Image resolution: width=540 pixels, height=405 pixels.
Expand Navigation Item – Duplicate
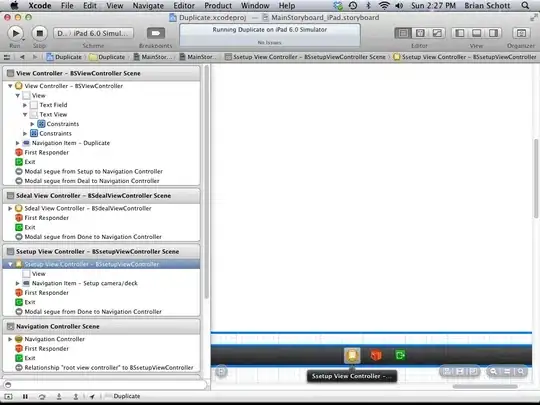pos(18,143)
